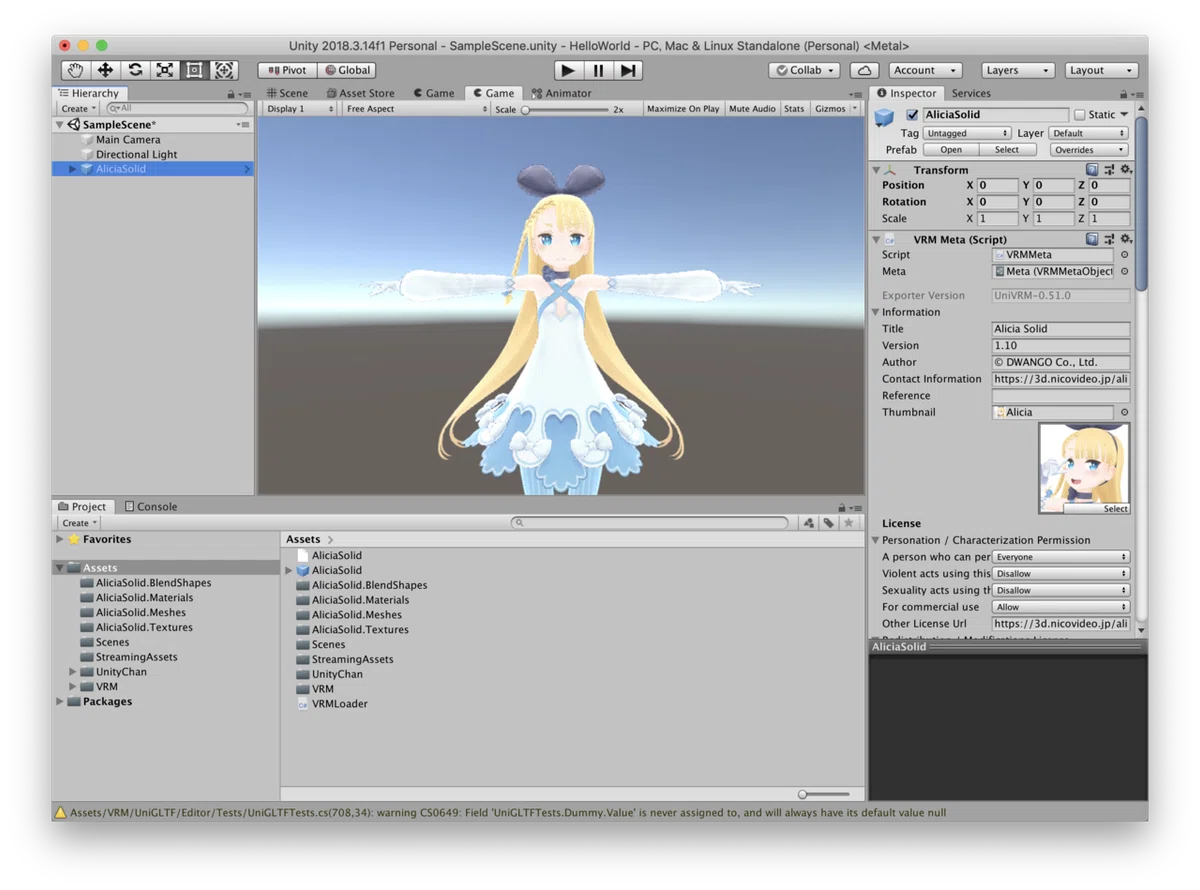The height and width of the screenshot is (890, 1200).
Task: Click the Hierarchy panel lock icon
Action: pyautogui.click(x=231, y=94)
